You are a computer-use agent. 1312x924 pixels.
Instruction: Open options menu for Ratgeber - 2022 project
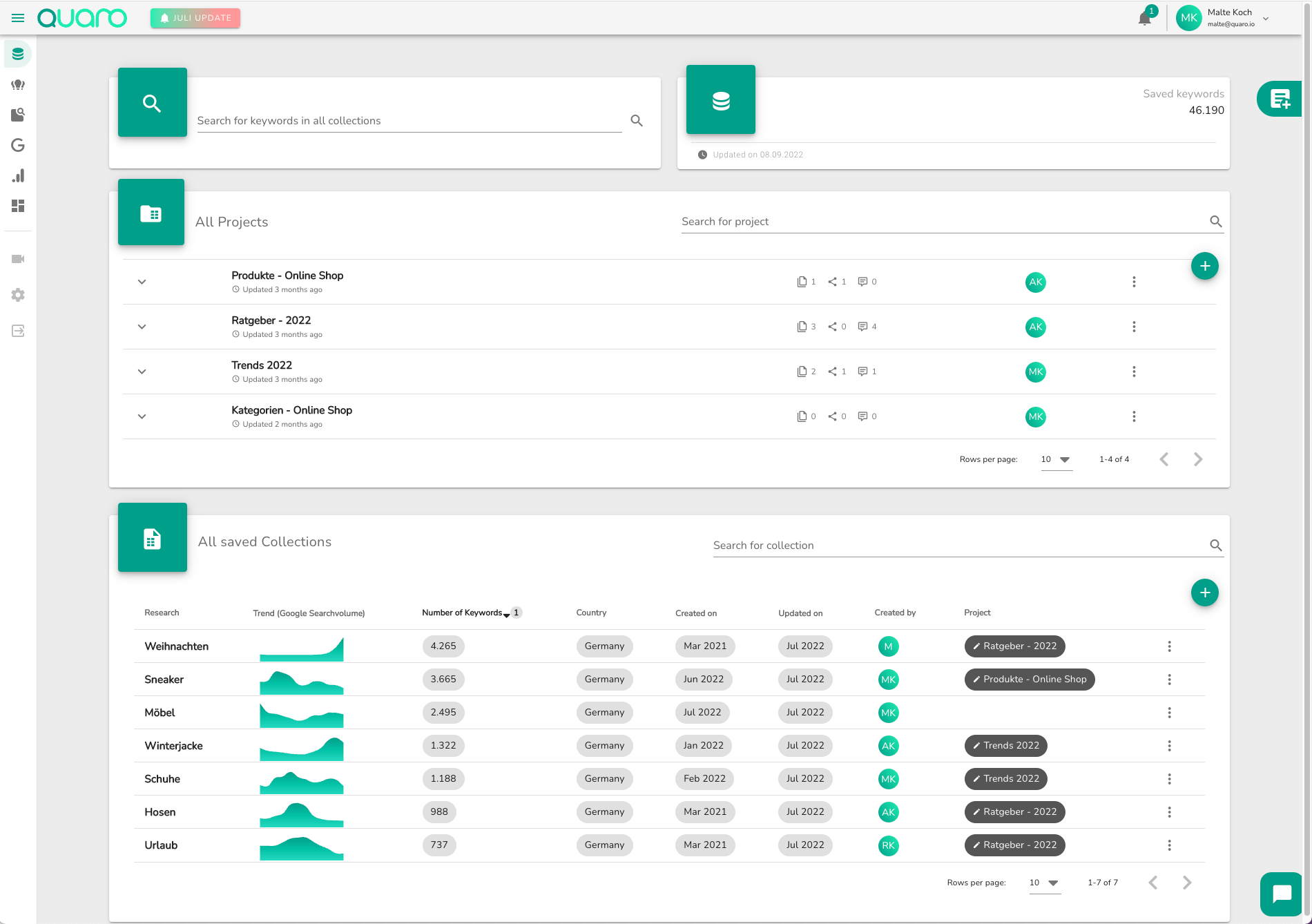coord(1134,327)
